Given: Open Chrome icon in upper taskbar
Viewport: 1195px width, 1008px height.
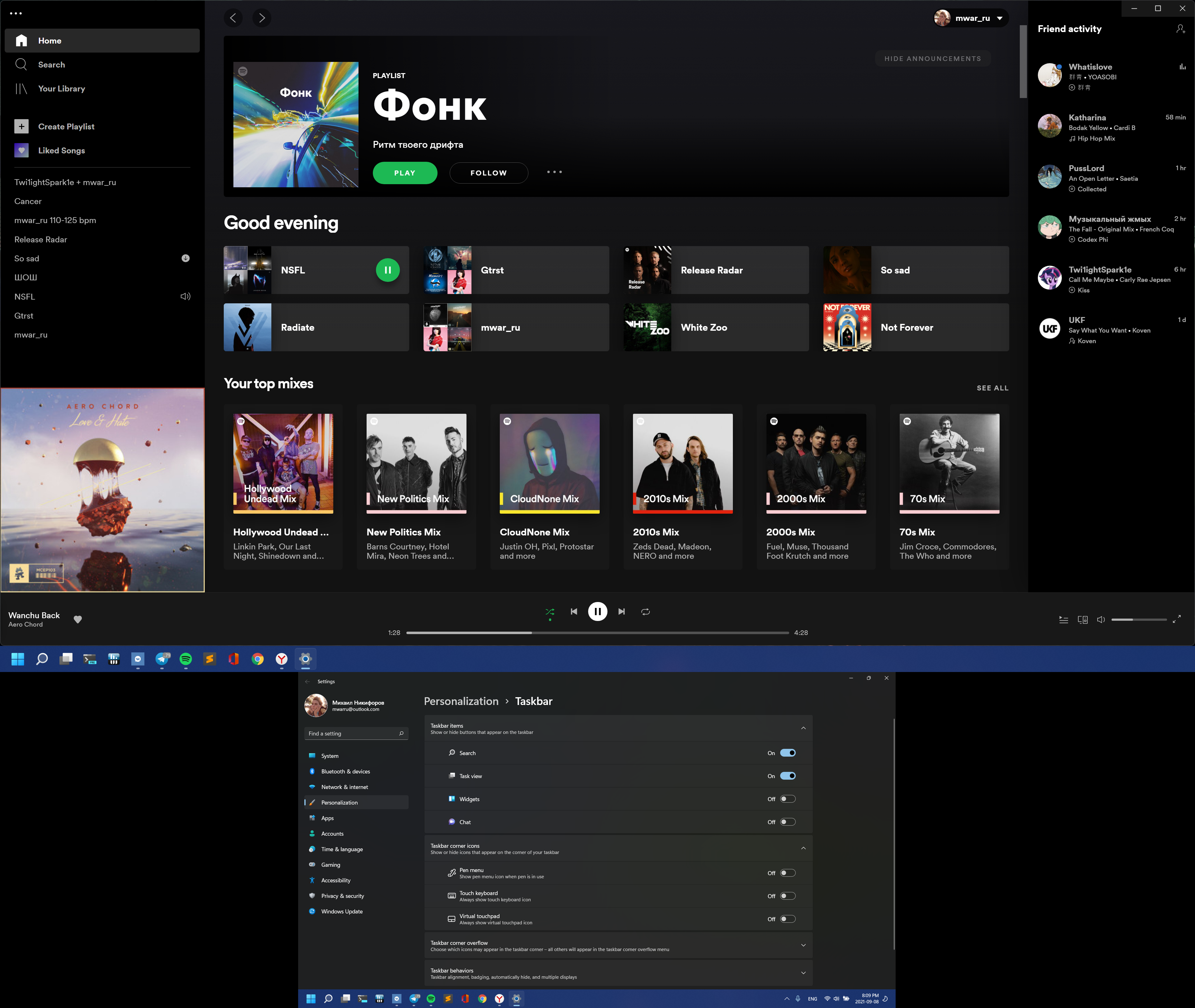Looking at the screenshot, I should [x=258, y=659].
